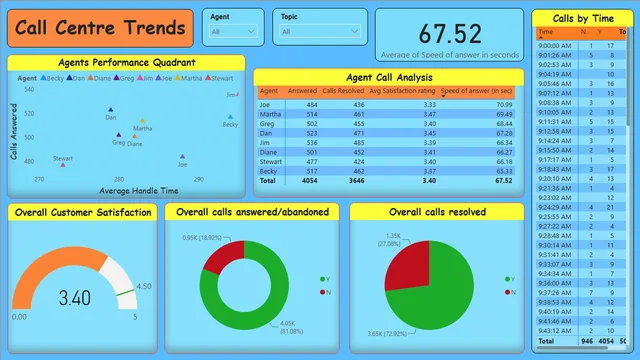640x360 pixels.
Task: Select the 9:37:26 AM time row
Action: [x=581, y=292]
